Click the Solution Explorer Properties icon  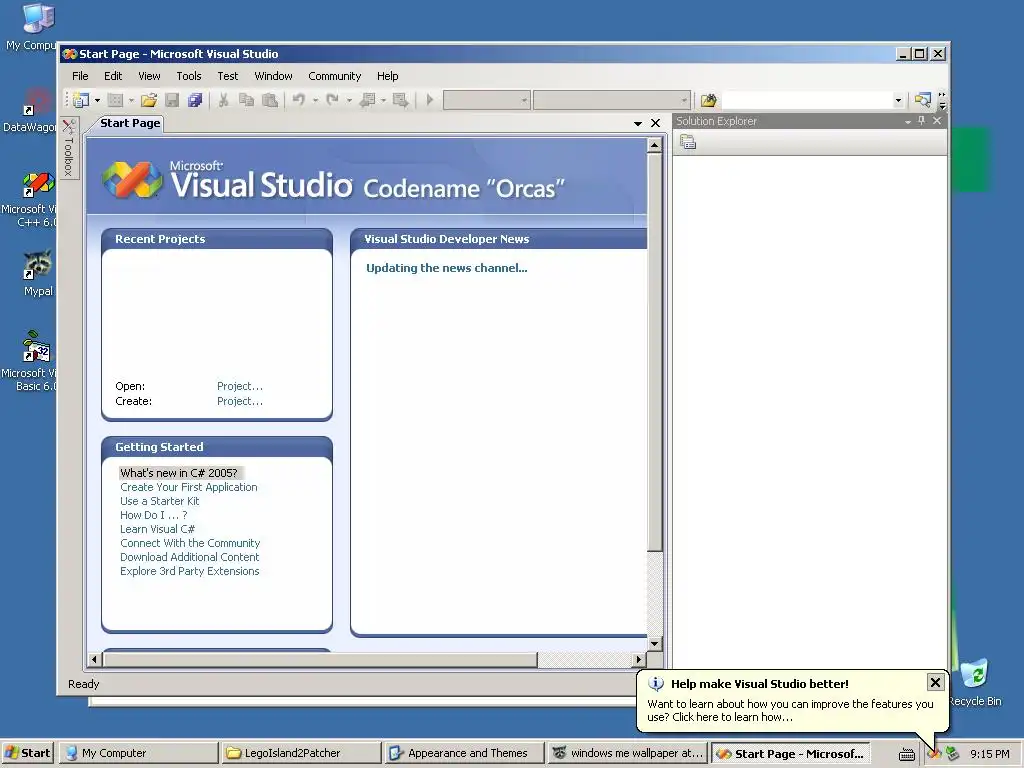click(688, 142)
